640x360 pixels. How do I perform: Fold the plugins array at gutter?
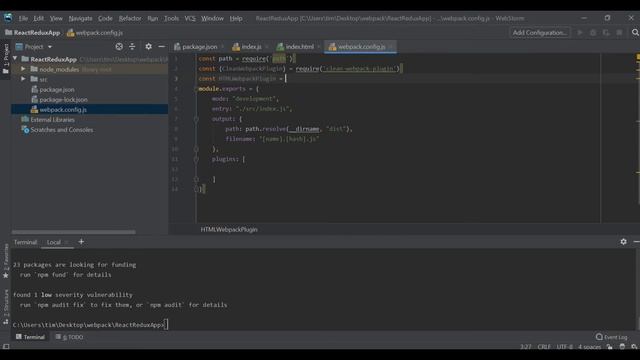[196, 159]
